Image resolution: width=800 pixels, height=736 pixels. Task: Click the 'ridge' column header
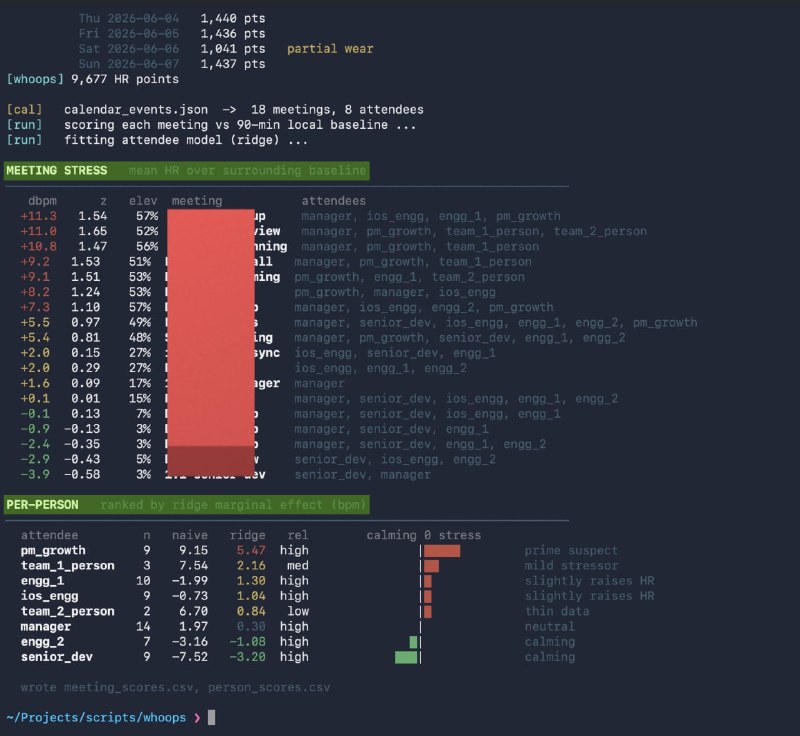[x=247, y=535]
